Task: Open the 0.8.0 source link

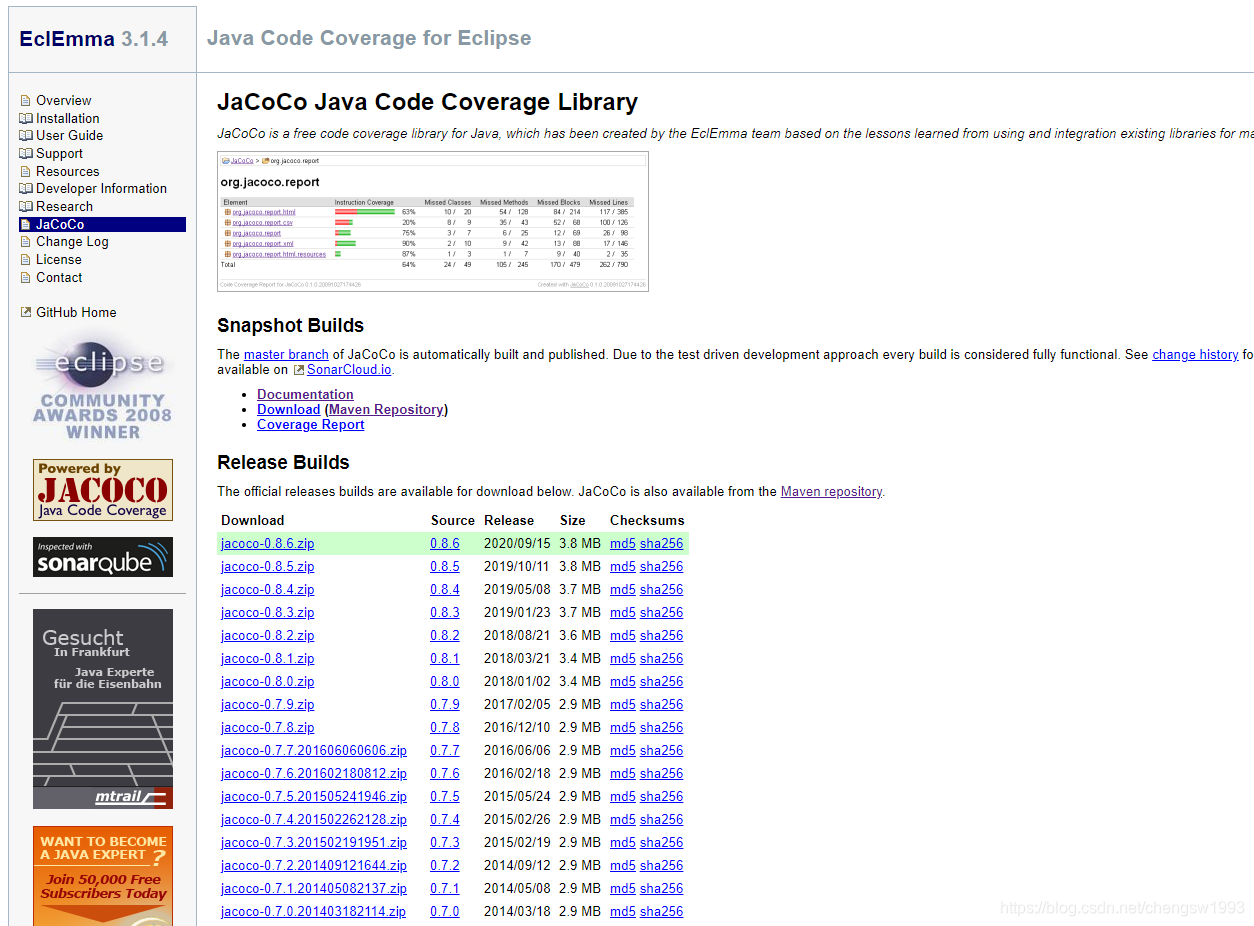Action: point(445,681)
